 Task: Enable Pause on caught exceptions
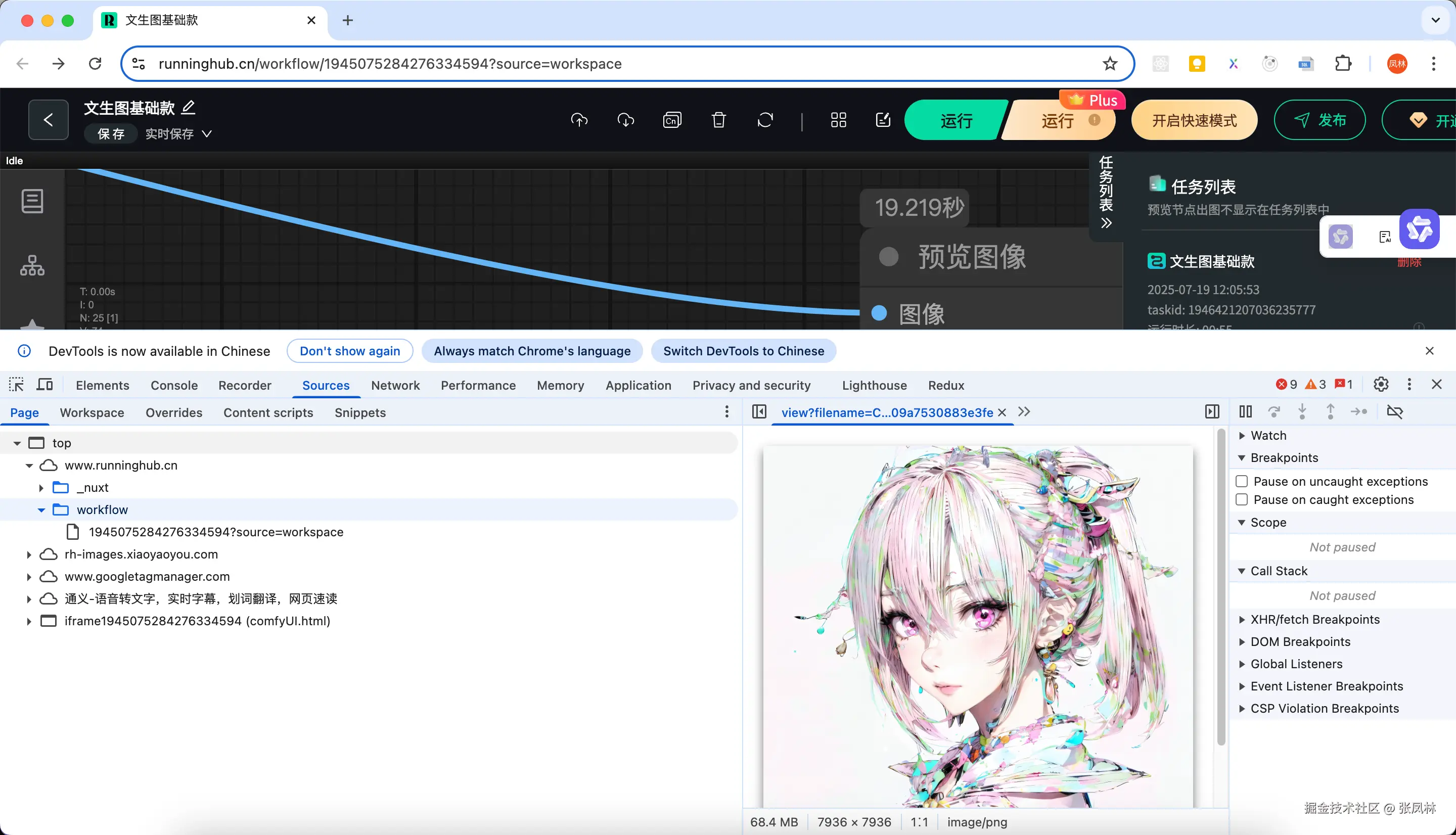(x=1242, y=499)
